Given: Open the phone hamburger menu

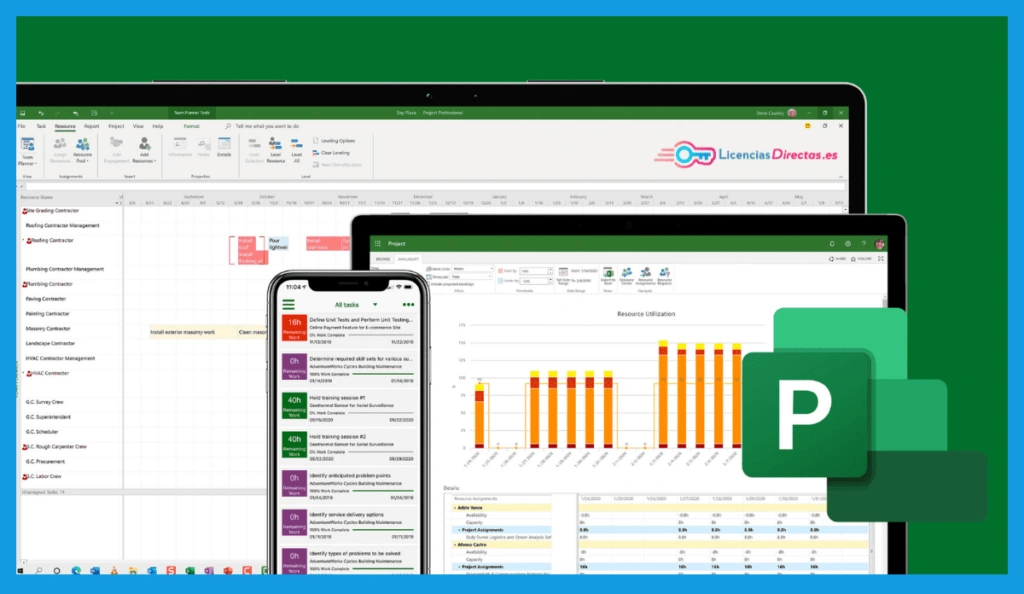Looking at the screenshot, I should click(289, 304).
